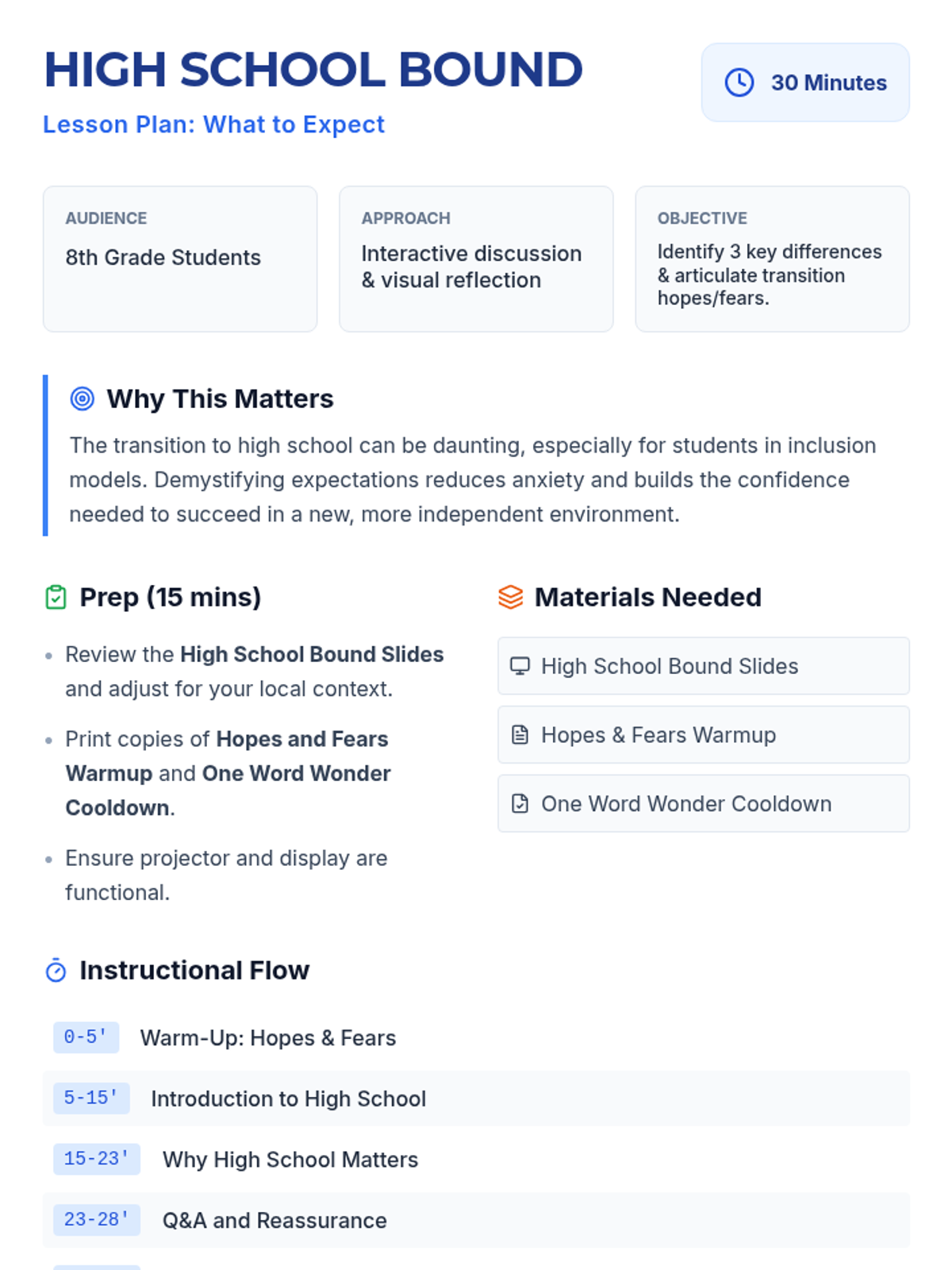Click the Introduction to High School row
Viewport: 952px width, 1270px height.
point(288,1099)
